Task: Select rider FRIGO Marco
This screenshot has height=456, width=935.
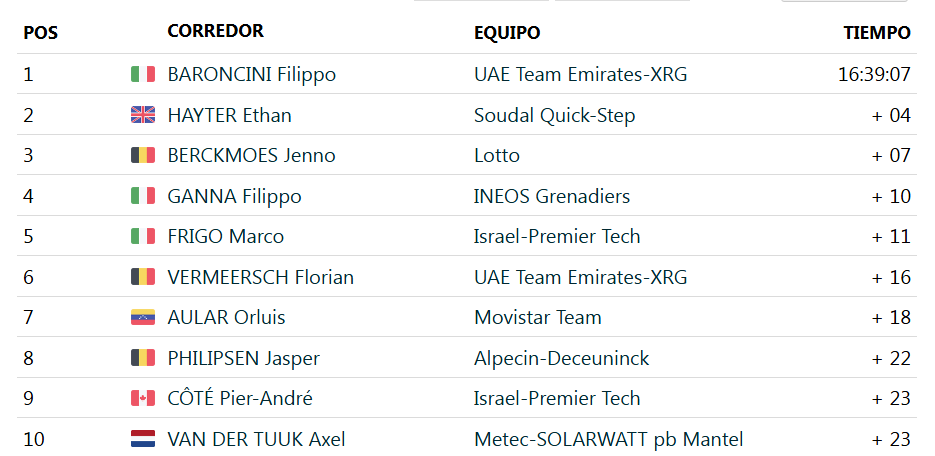Action: point(225,237)
